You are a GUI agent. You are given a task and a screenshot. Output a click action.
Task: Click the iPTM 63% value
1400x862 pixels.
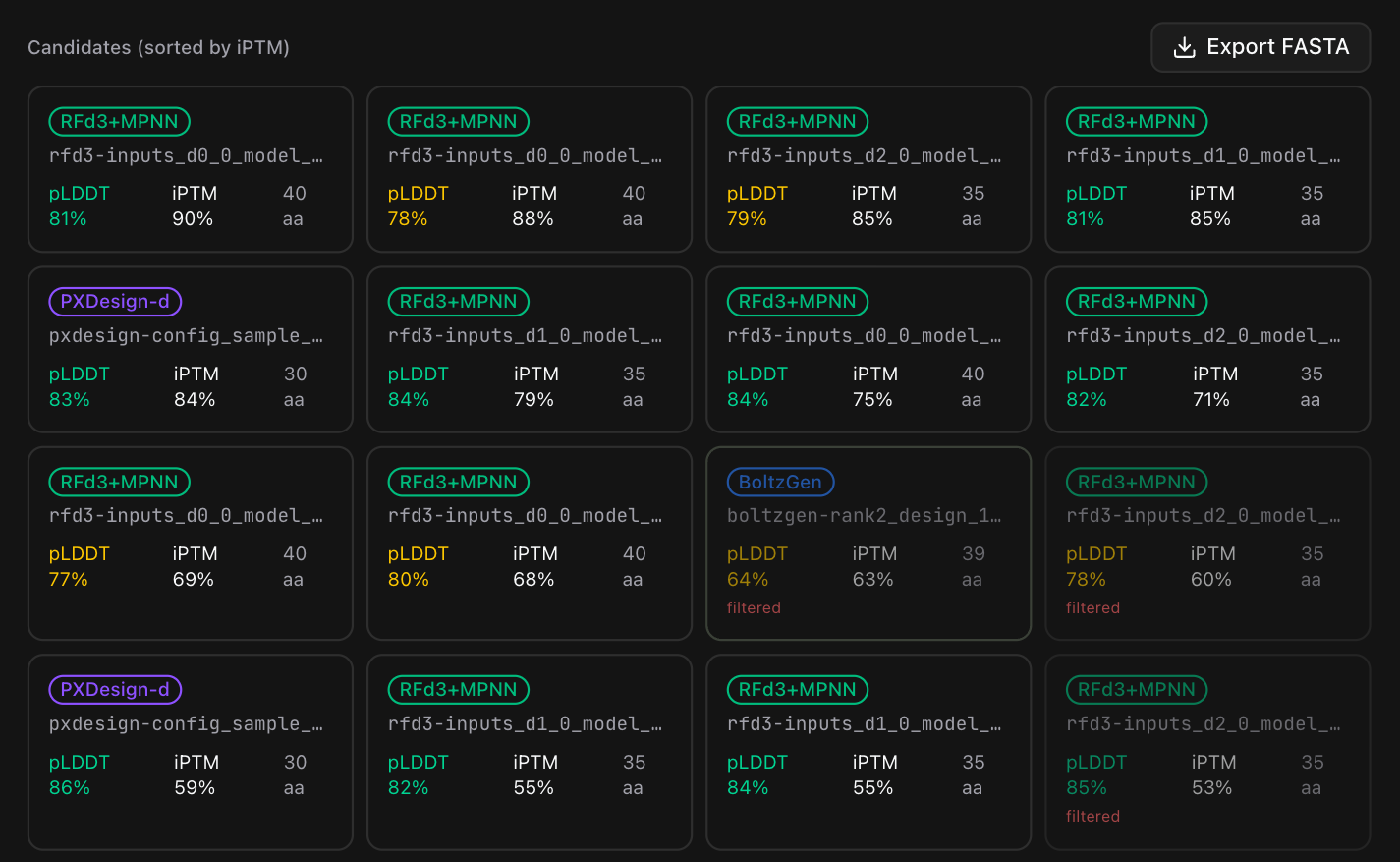[873, 580]
